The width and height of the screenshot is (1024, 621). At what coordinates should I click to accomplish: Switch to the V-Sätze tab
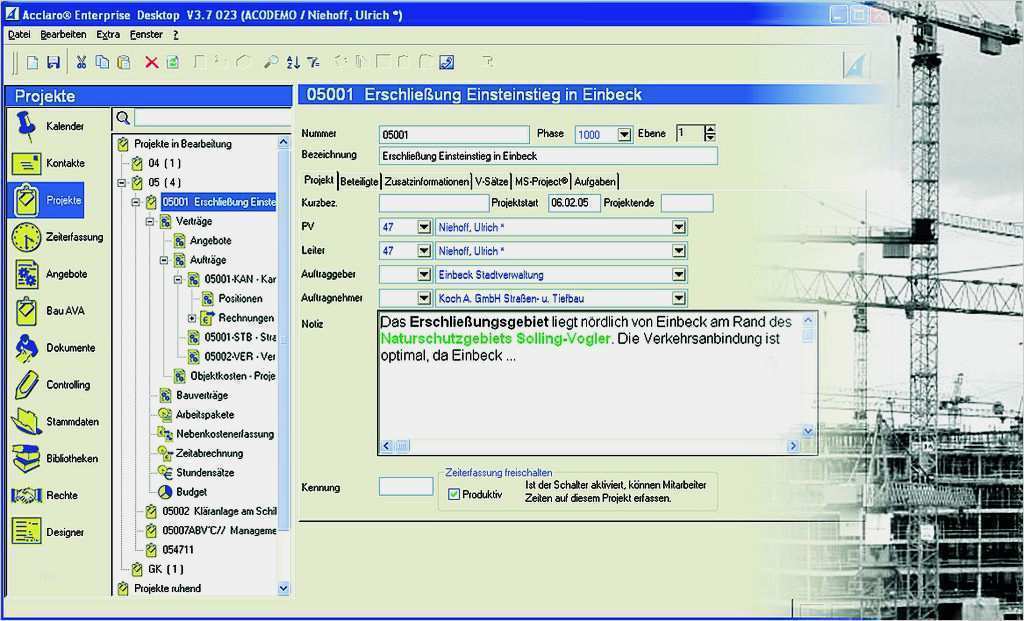pyautogui.click(x=492, y=182)
